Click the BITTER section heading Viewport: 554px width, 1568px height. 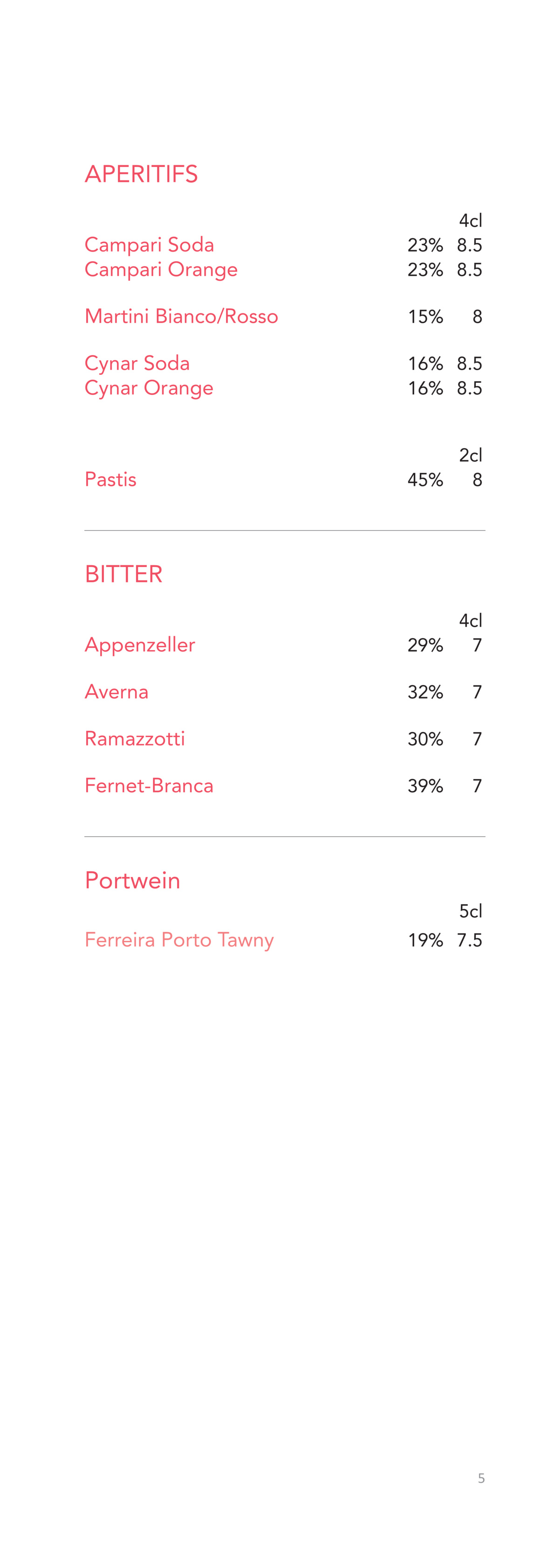tap(123, 574)
